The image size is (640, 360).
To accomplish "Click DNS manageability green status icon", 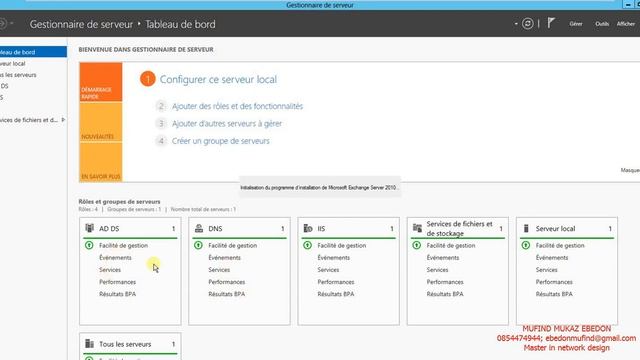I will 198,245.
